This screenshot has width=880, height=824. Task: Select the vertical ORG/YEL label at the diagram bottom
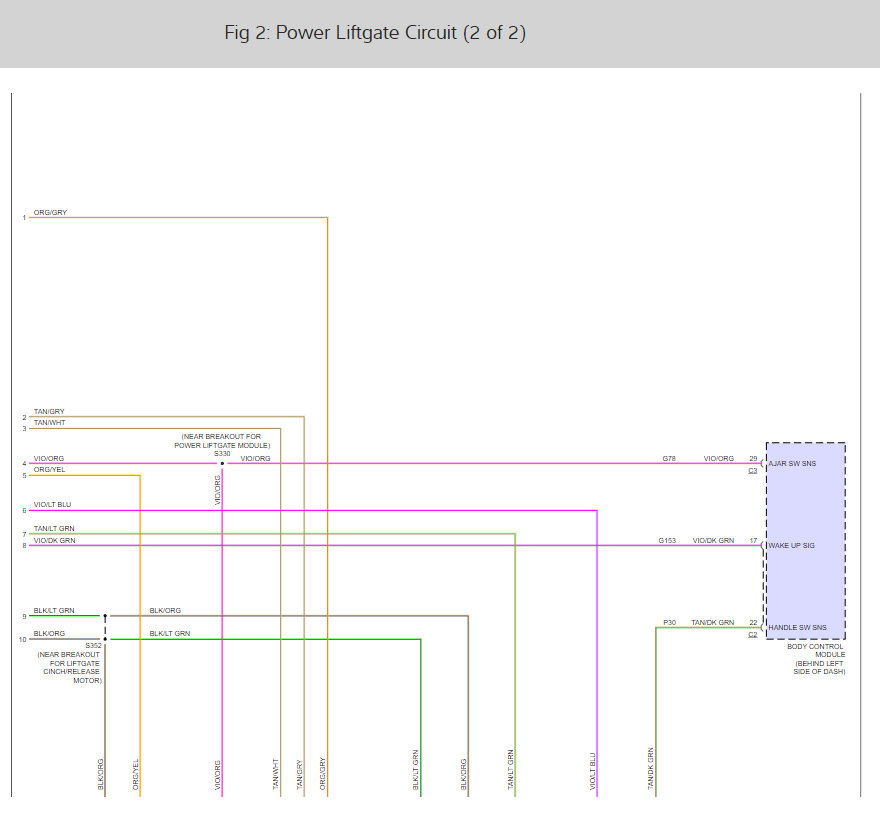(135, 775)
